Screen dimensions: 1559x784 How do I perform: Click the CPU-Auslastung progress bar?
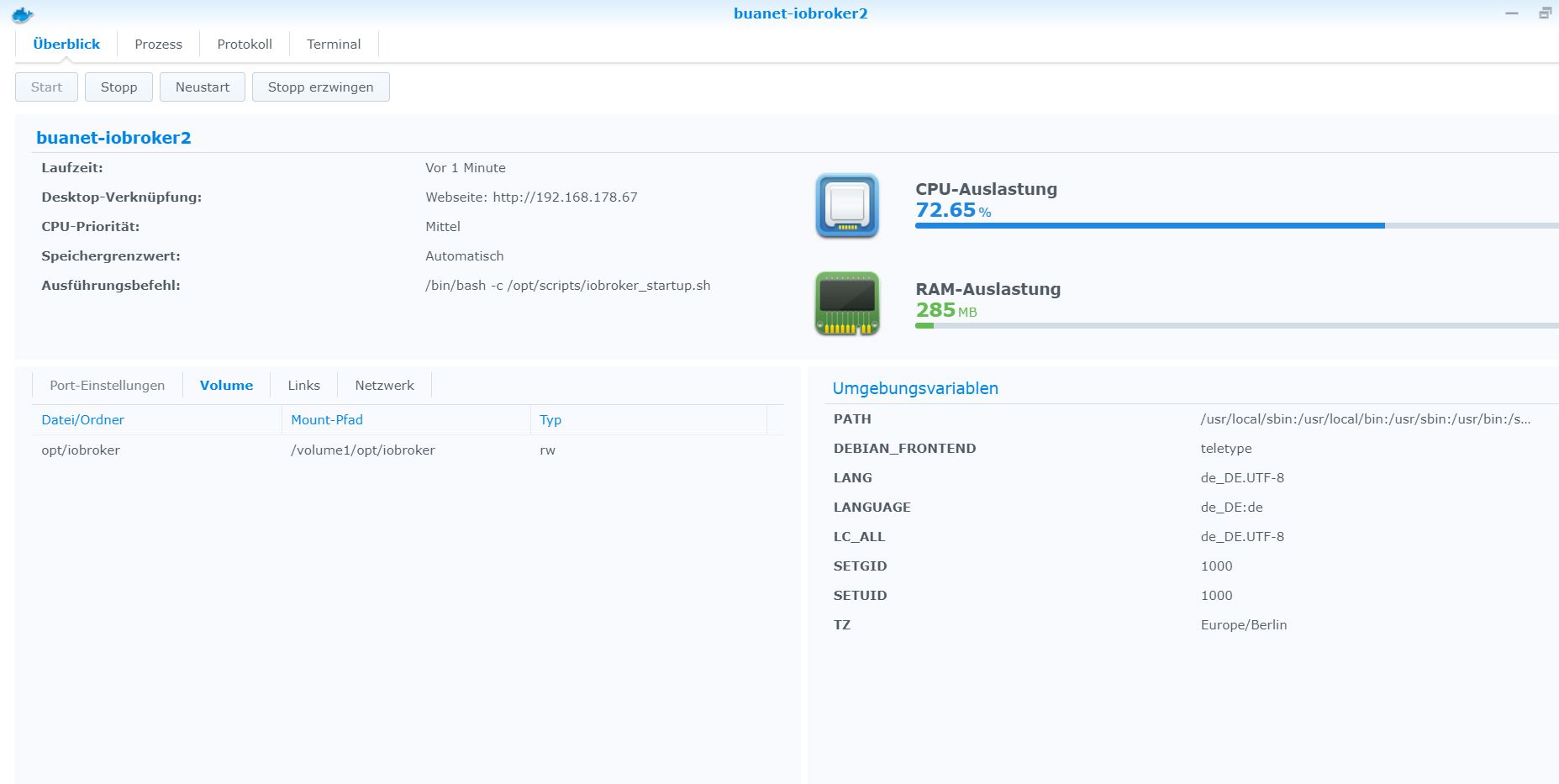pyautogui.click(x=1236, y=225)
